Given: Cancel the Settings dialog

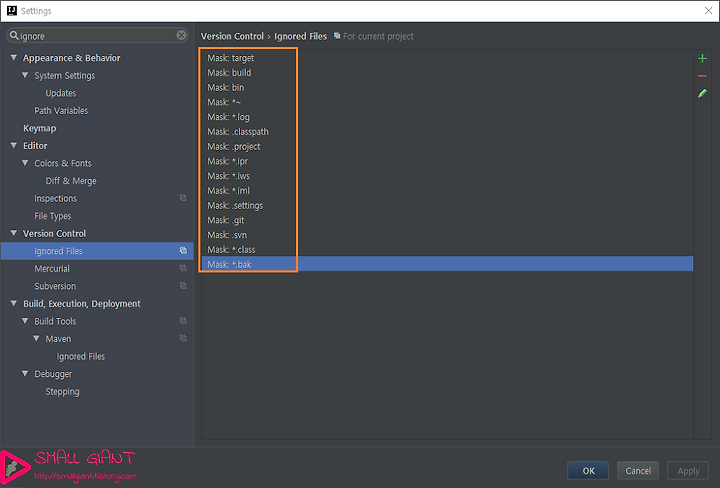Looking at the screenshot, I should pyautogui.click(x=638, y=471).
